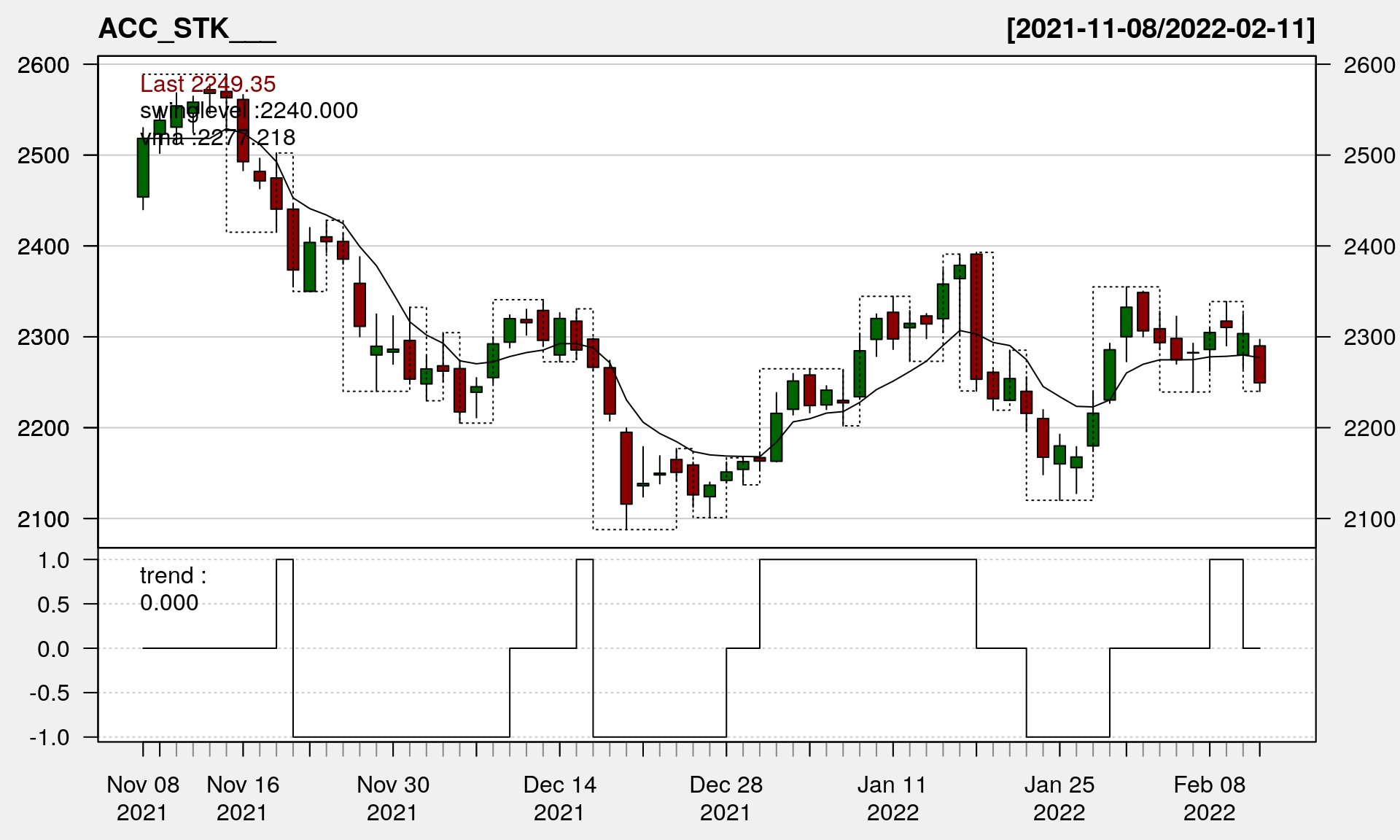1400x840 pixels.
Task: Click the right axis 2400 price label
Action: tap(1369, 246)
